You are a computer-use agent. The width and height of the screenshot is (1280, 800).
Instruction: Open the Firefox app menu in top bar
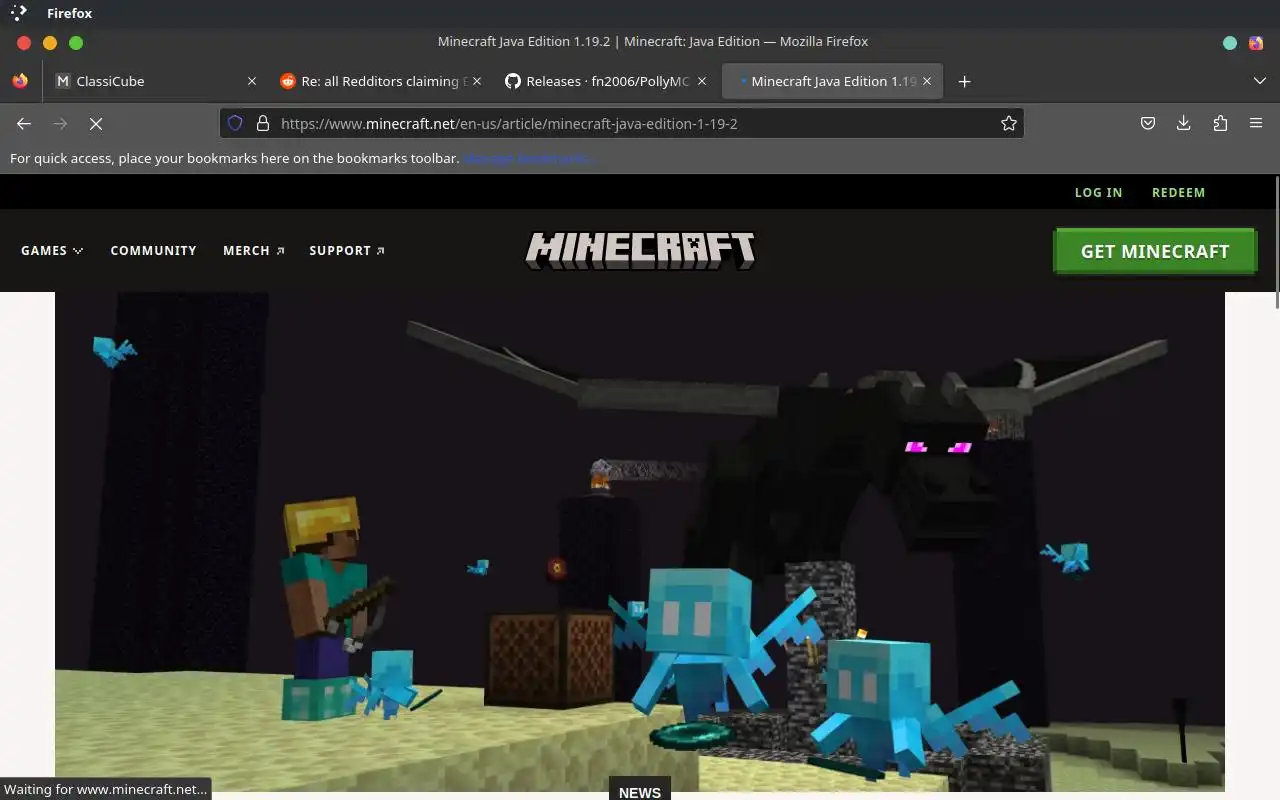(x=69, y=13)
